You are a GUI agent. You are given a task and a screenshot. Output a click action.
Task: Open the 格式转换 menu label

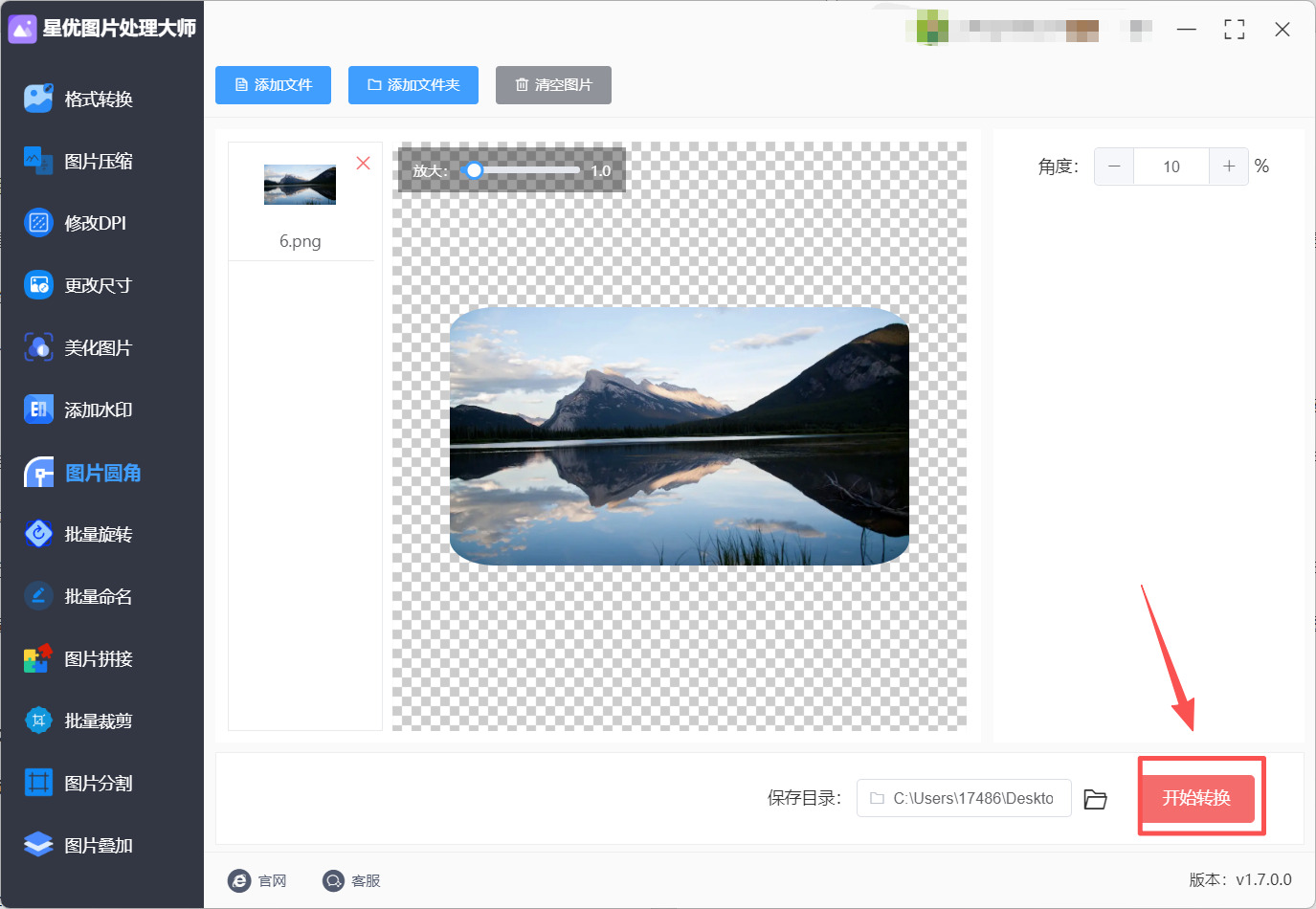pyautogui.click(x=99, y=99)
